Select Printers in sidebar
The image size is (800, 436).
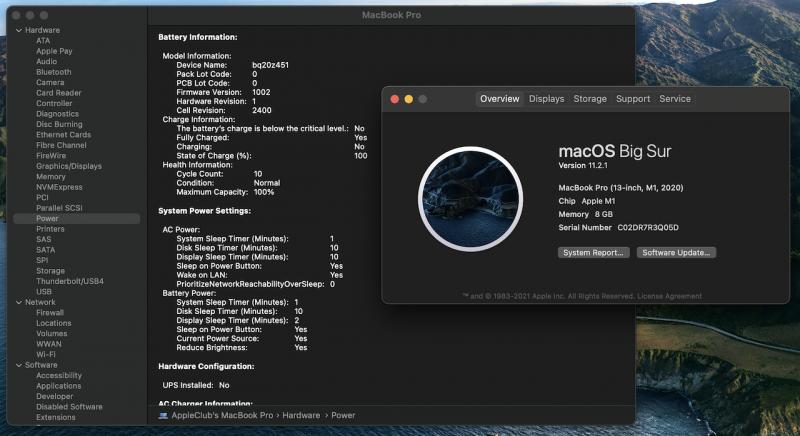(50, 229)
